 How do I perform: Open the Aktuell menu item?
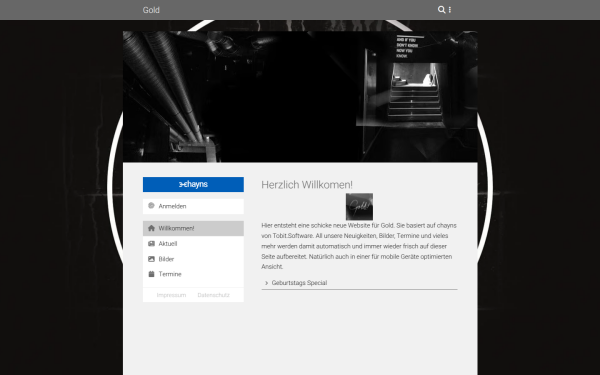coord(193,244)
